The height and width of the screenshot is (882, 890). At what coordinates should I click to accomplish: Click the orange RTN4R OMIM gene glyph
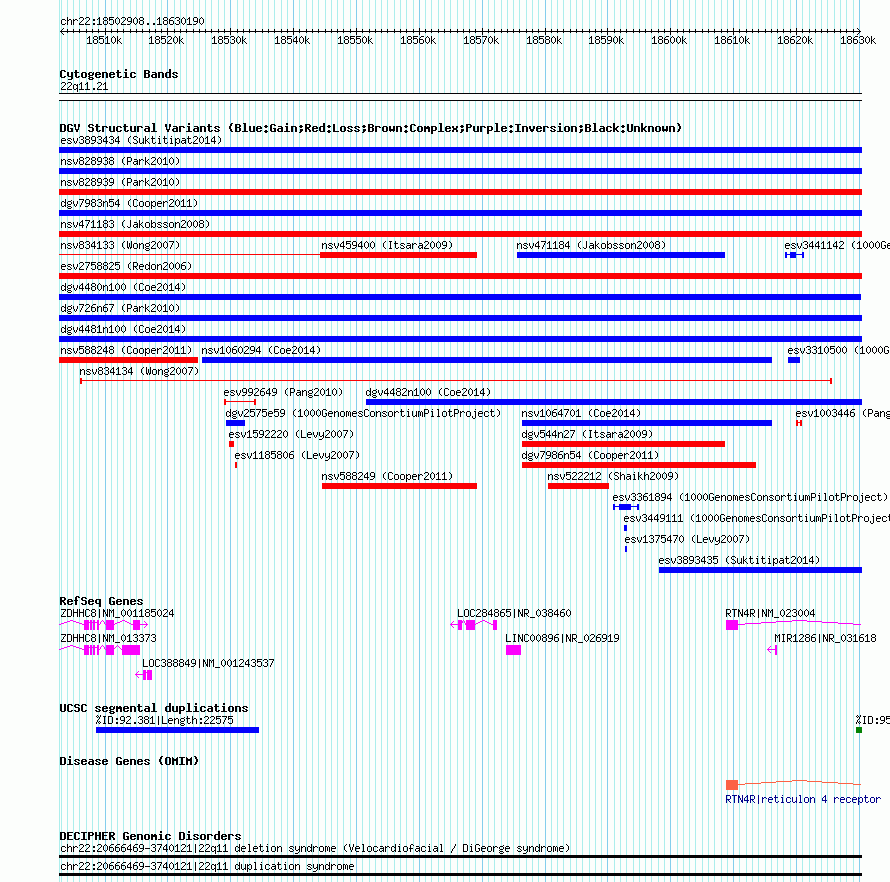click(x=793, y=784)
